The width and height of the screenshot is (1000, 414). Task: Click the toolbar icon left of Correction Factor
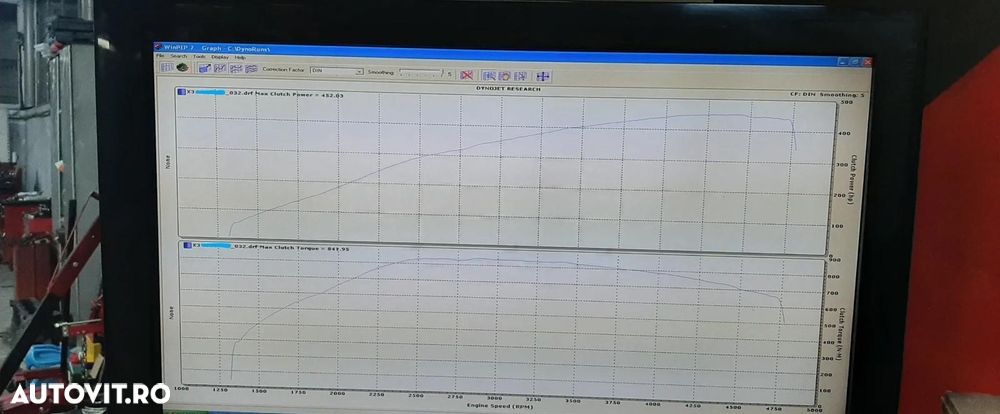[x=251, y=69]
